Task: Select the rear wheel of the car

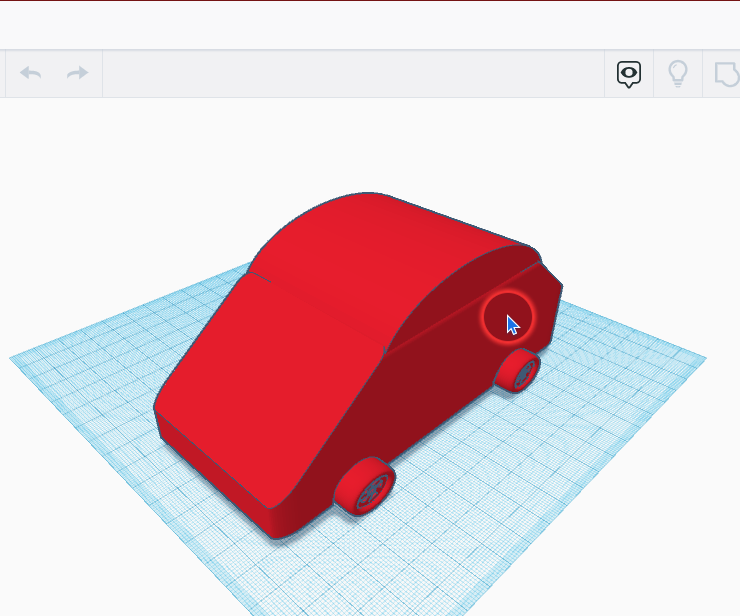Action: pyautogui.click(x=517, y=370)
